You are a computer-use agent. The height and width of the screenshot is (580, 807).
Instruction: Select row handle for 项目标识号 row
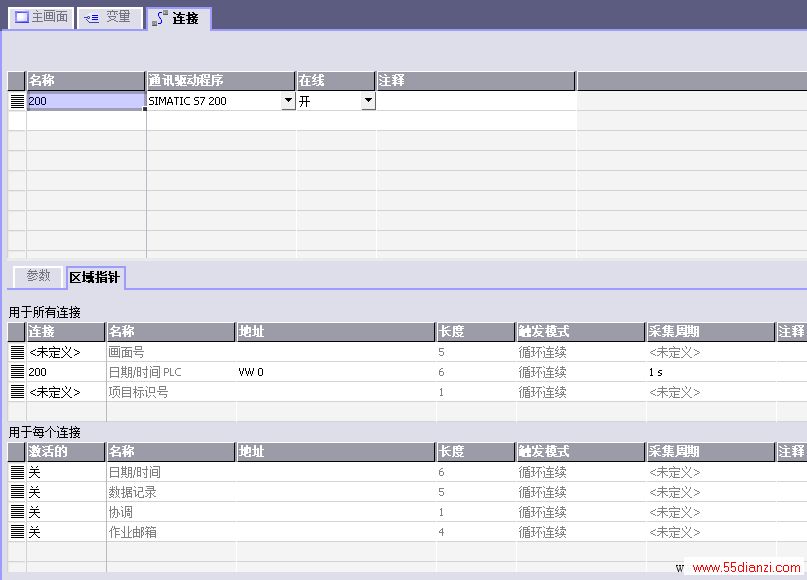click(x=17, y=392)
